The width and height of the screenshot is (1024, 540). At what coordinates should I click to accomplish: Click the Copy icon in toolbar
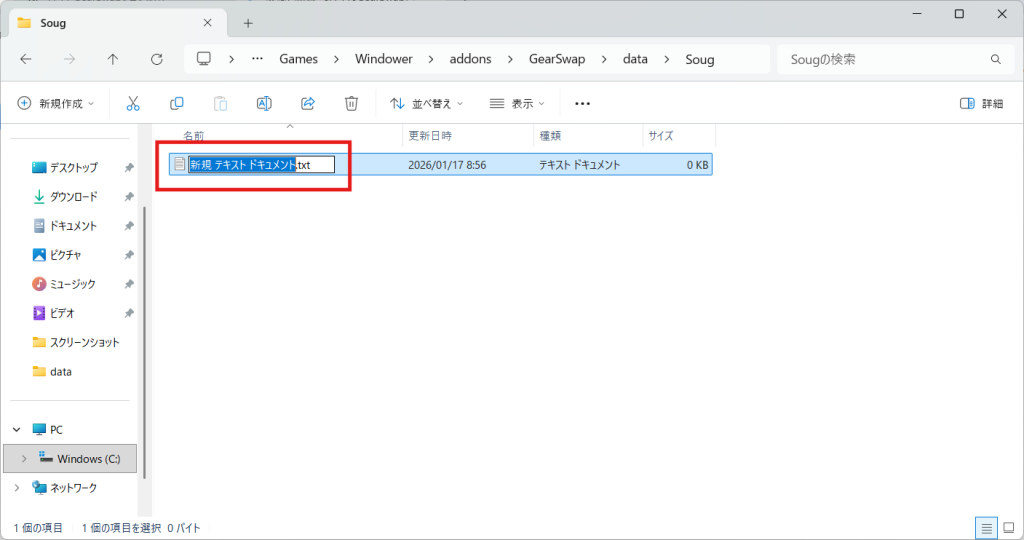177,103
